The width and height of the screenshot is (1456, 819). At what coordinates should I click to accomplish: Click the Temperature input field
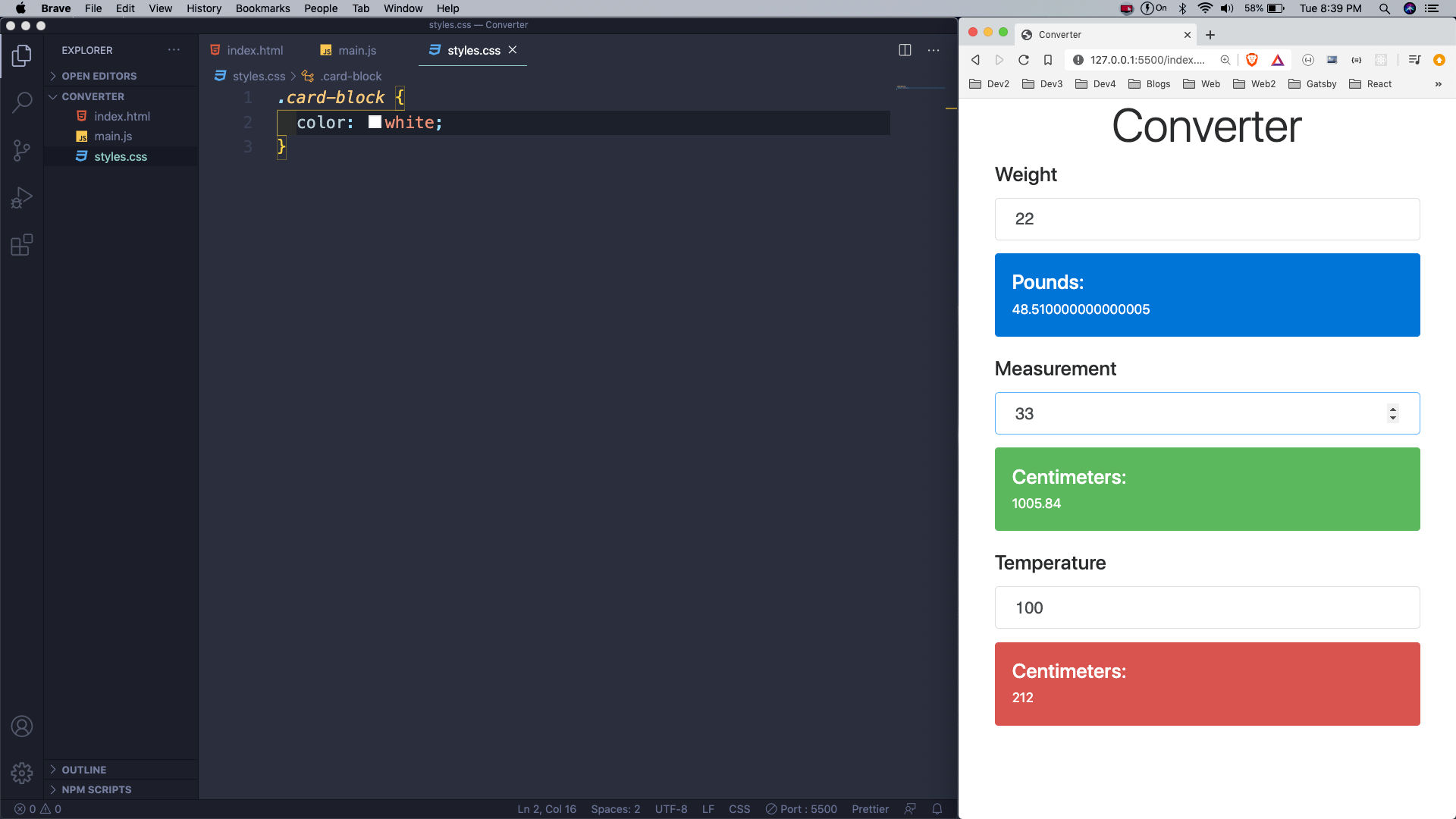coord(1207,607)
